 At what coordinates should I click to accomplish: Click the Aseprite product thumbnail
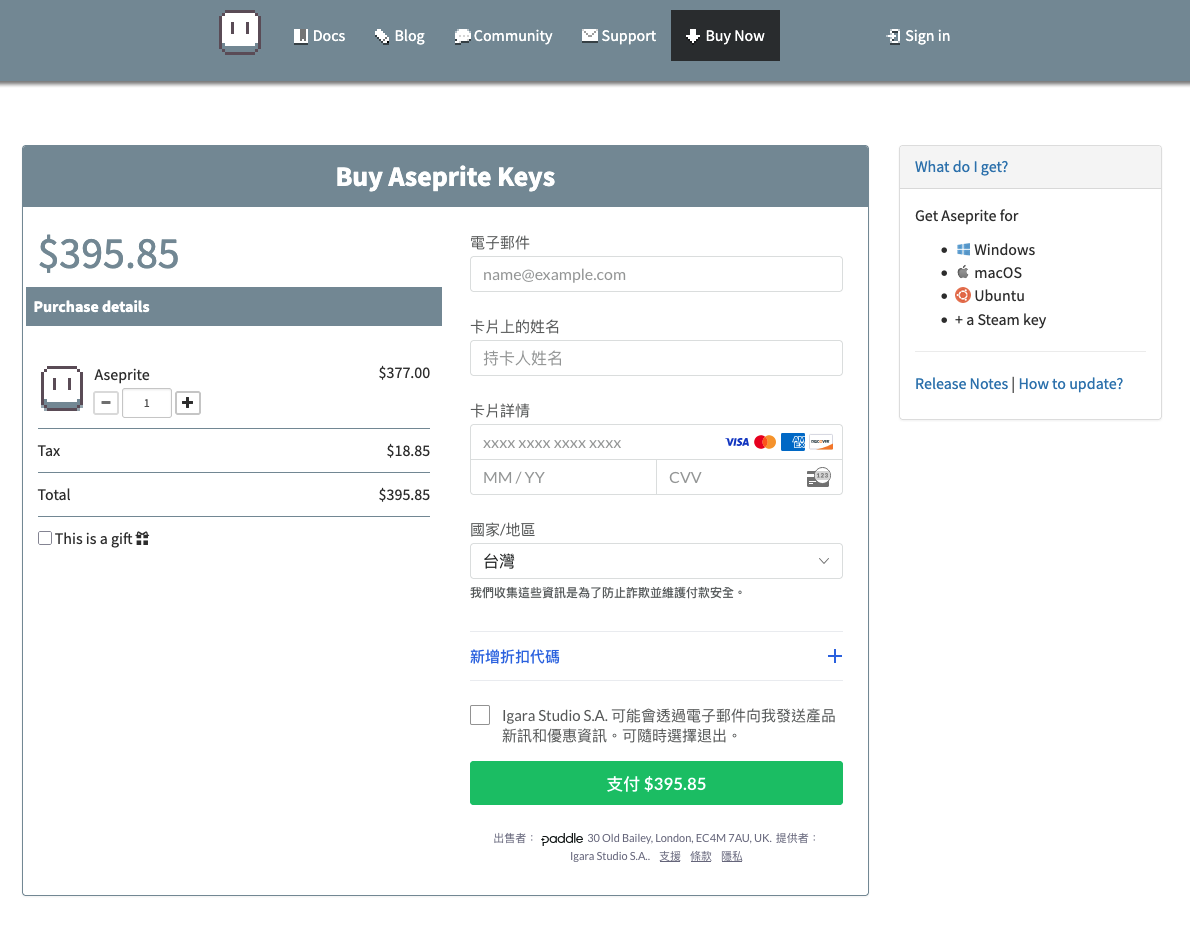(61, 388)
